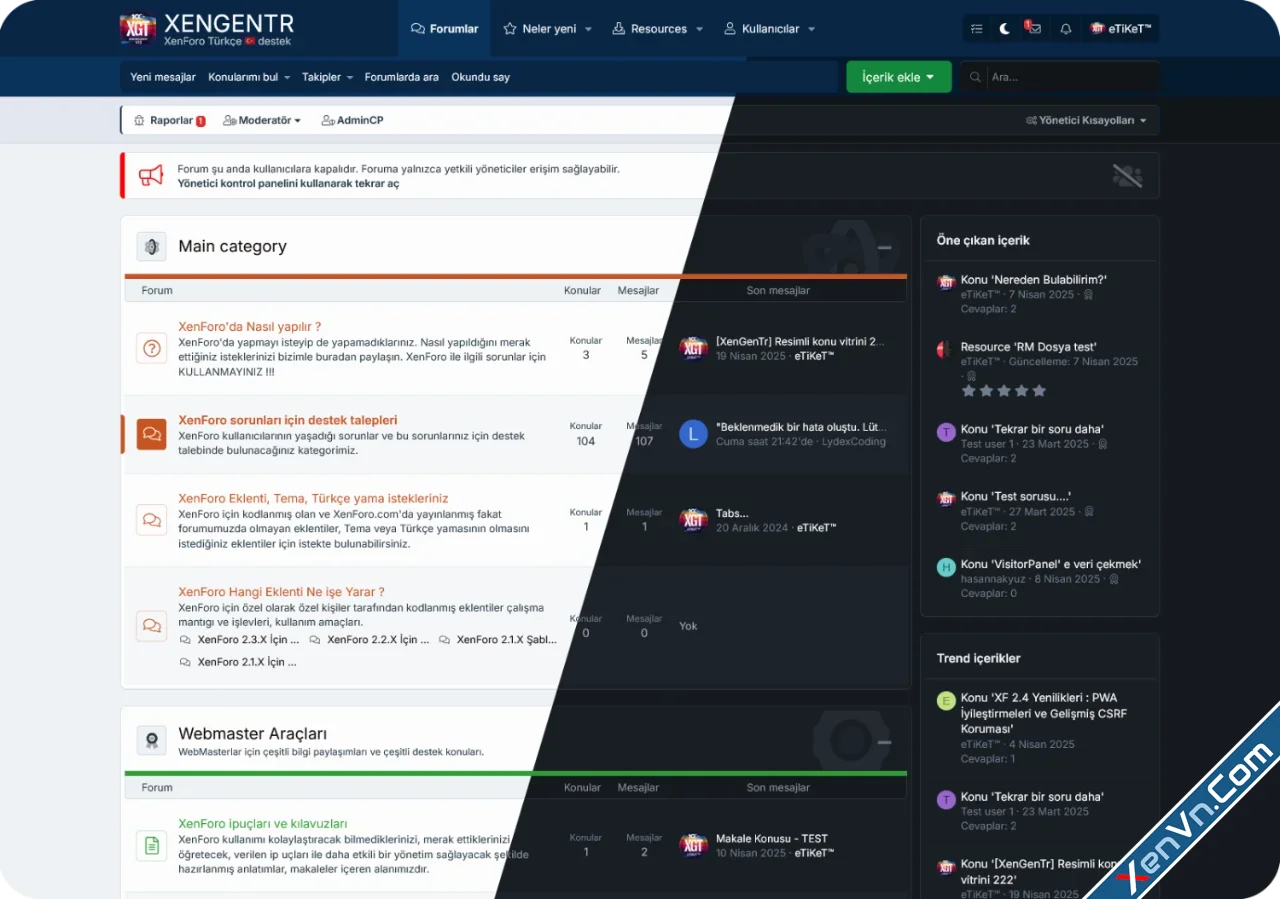Open last post Makale Konusu - TEST

772,839
